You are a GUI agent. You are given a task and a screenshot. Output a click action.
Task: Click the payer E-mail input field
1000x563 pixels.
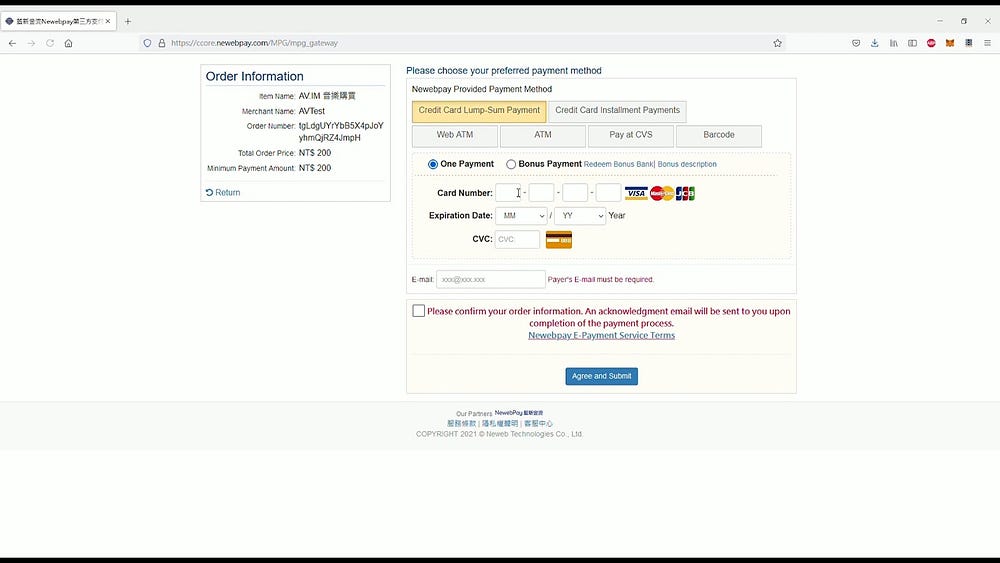pos(491,279)
